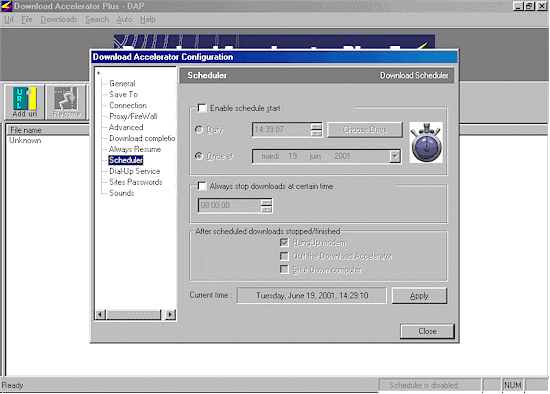Close the DAP main window
The width and height of the screenshot is (550, 394).
click(542, 6)
